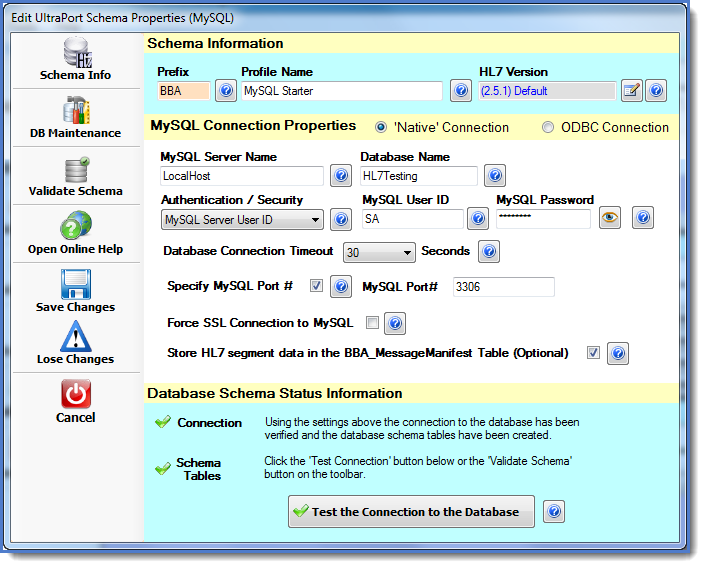Expand the Authentication / Security dropdown
This screenshot has height=568, width=705.
(242, 220)
